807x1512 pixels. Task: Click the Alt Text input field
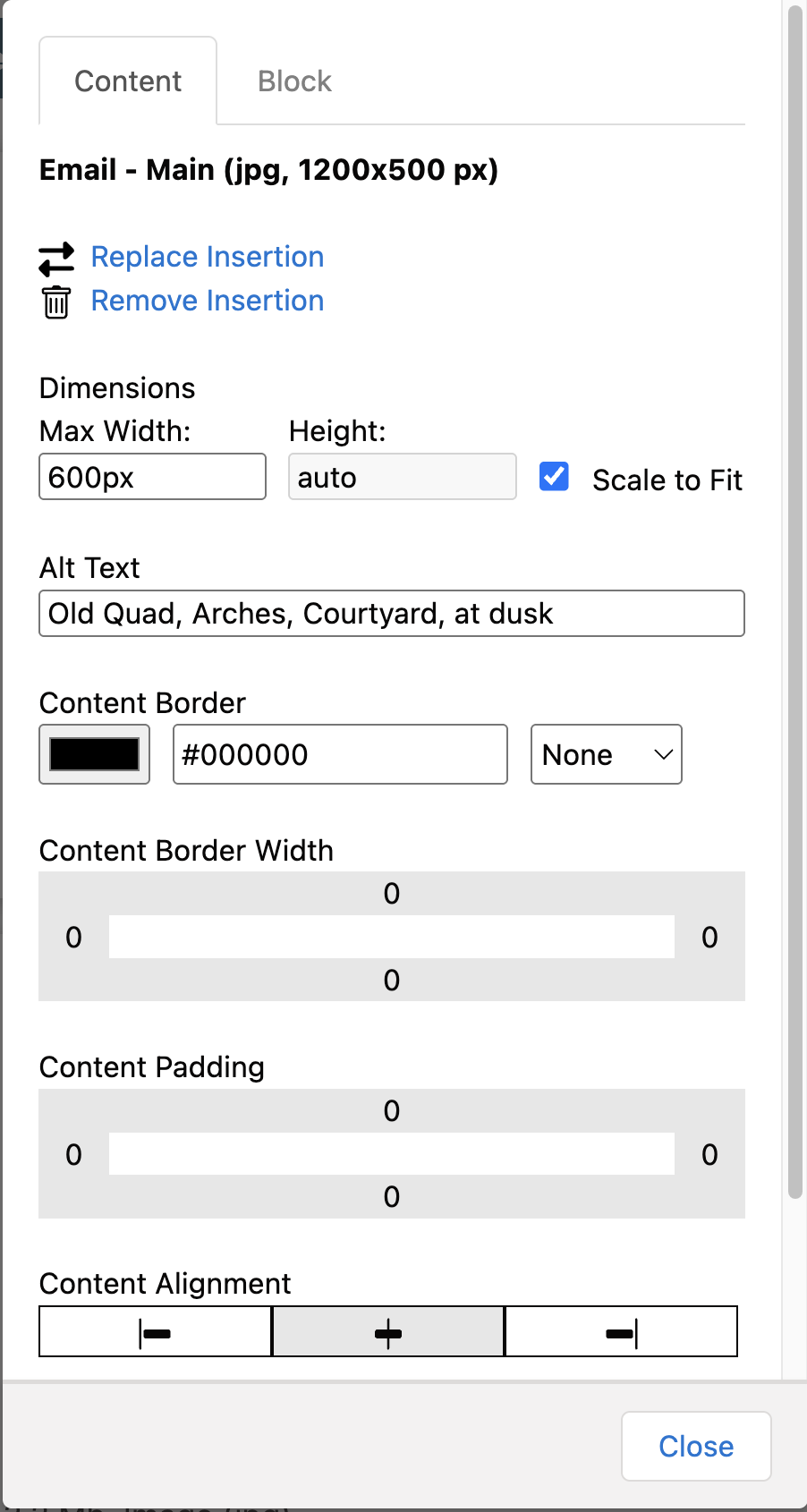pos(391,614)
